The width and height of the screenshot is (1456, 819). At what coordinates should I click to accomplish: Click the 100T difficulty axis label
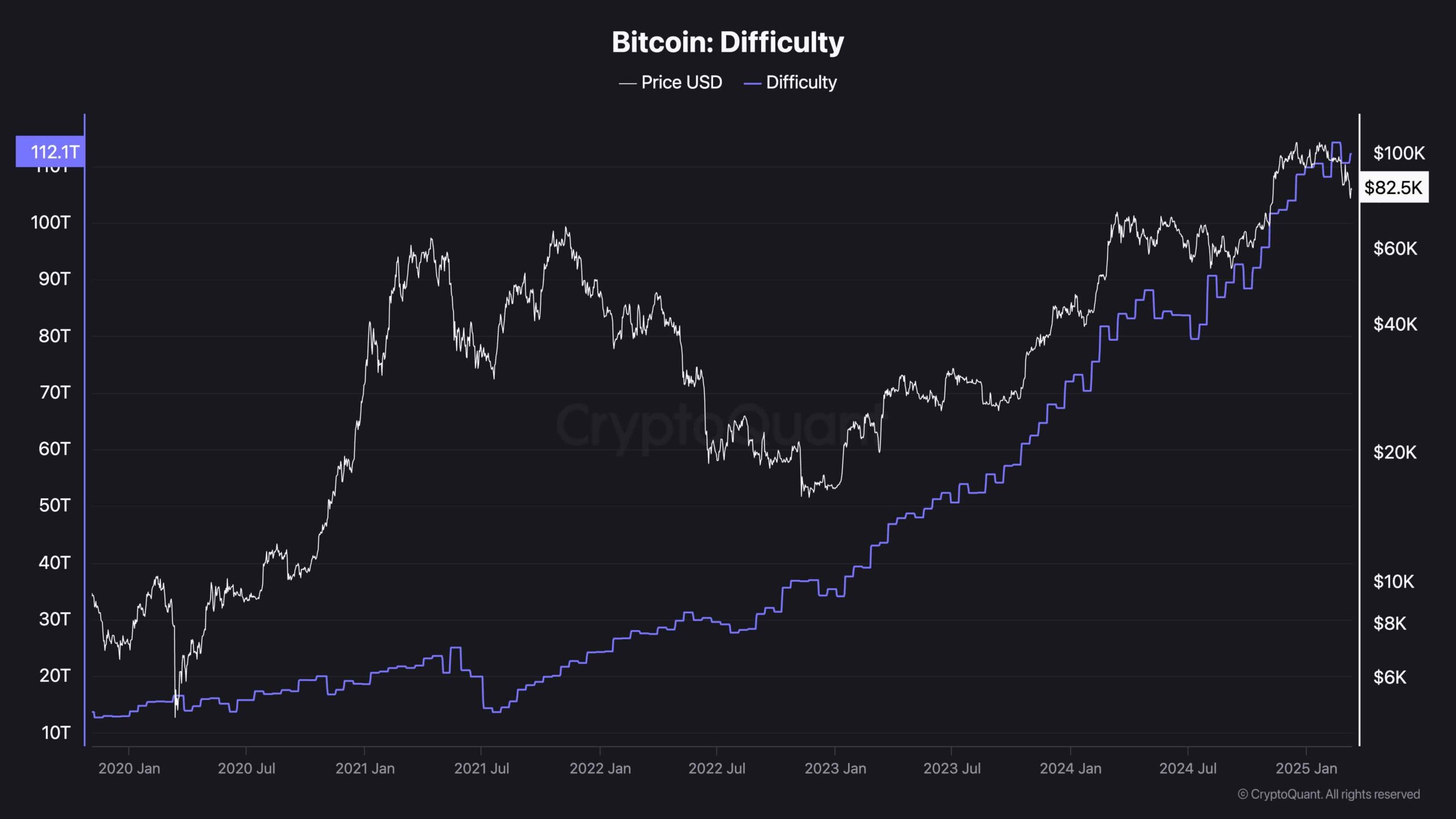[x=50, y=222]
